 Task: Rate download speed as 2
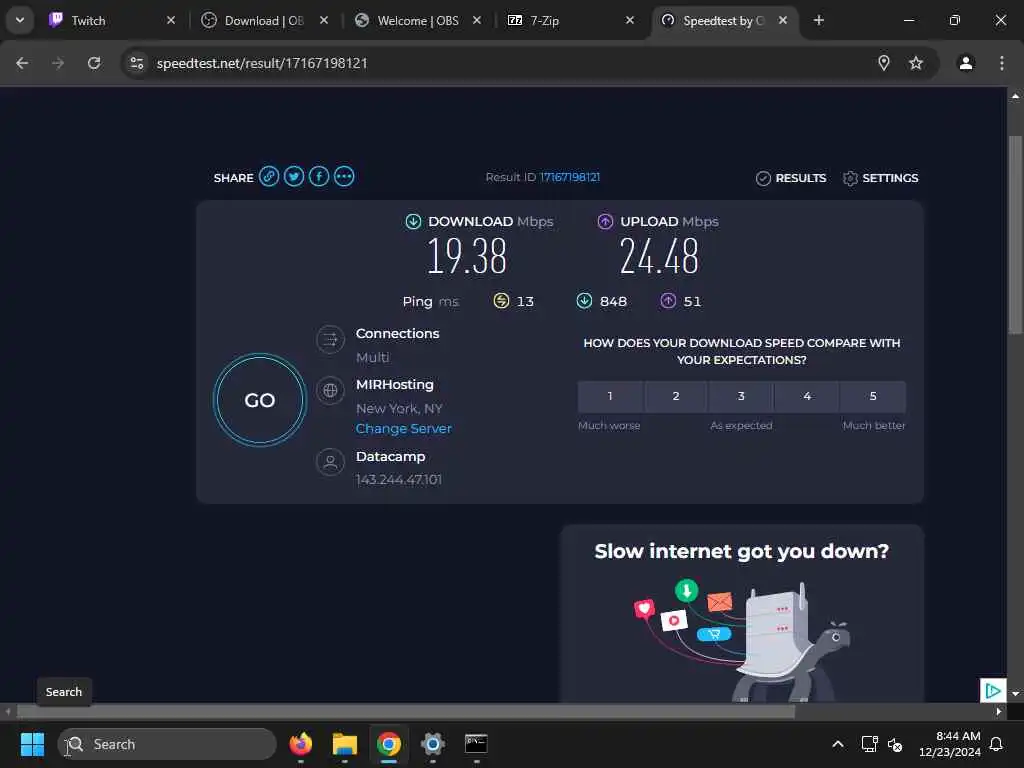(676, 396)
